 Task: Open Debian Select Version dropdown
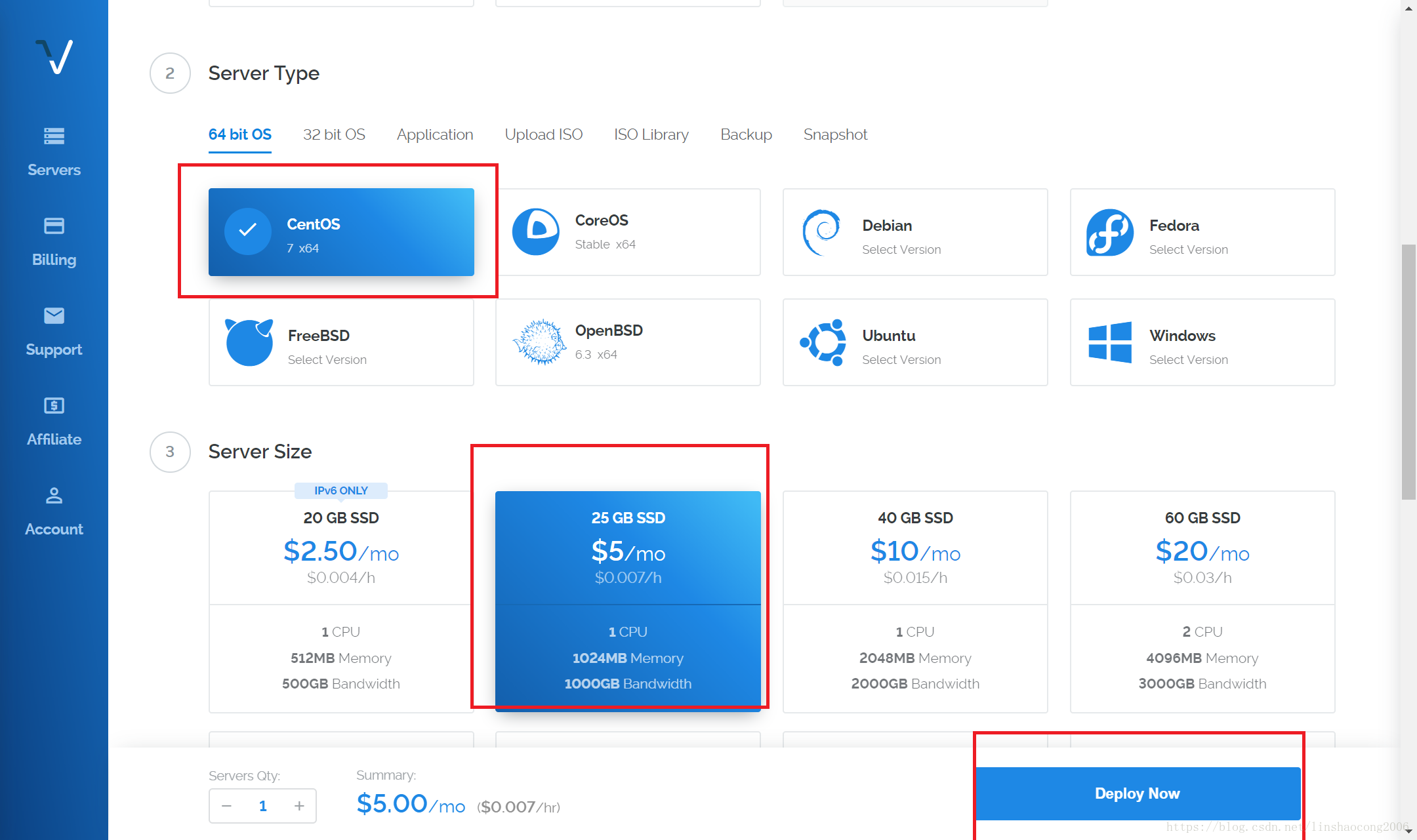901,250
